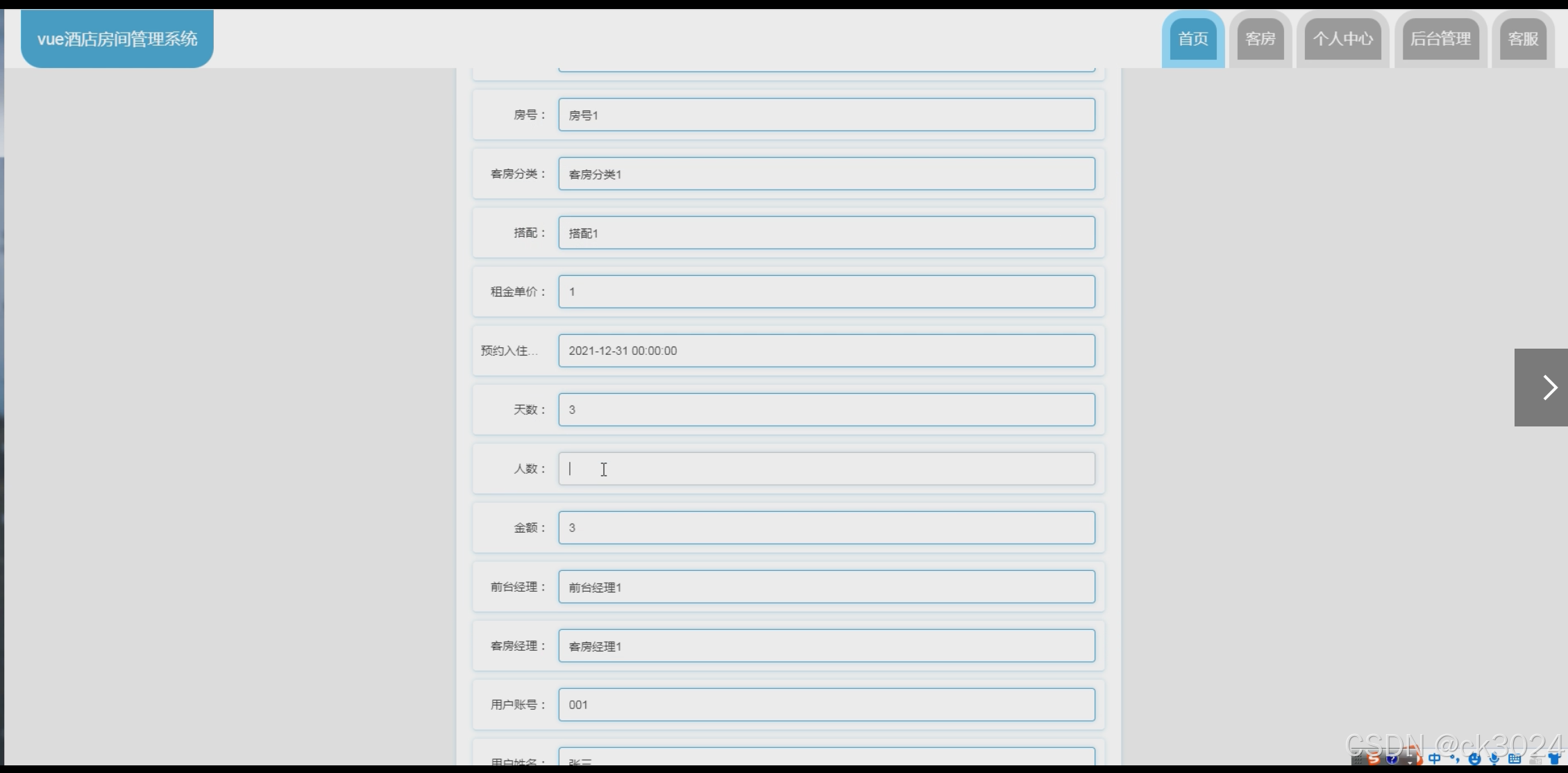The width and height of the screenshot is (1568, 773).
Task: Select the 租金单价 input field
Action: [826, 292]
